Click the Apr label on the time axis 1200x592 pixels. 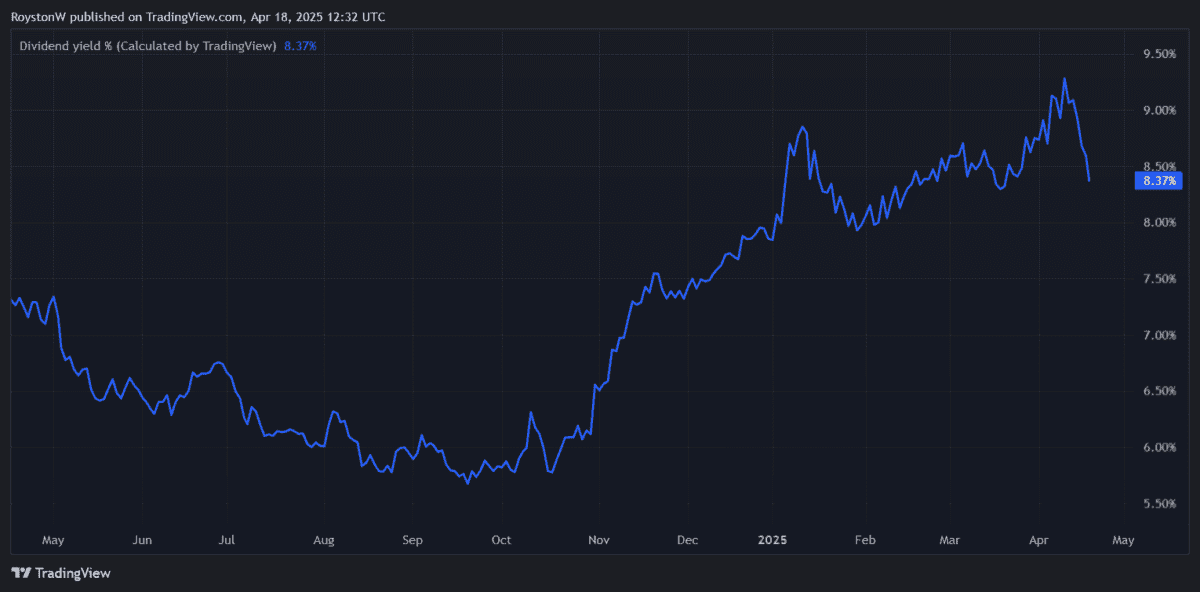tap(1040, 540)
